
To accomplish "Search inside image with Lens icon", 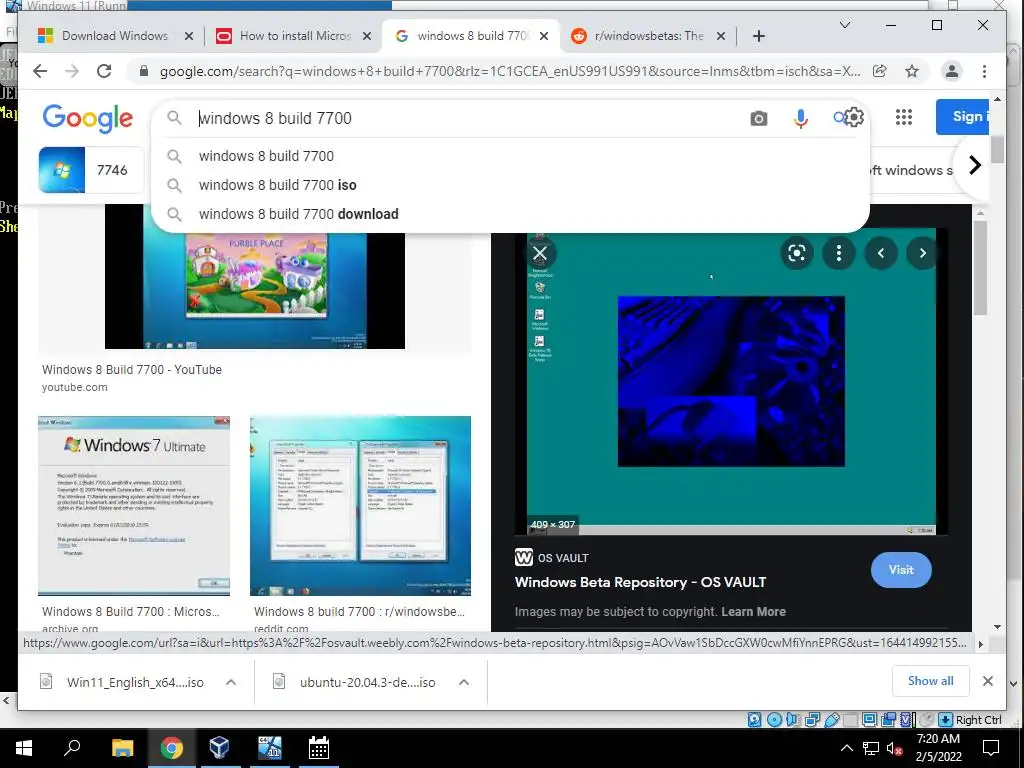I will [x=797, y=253].
